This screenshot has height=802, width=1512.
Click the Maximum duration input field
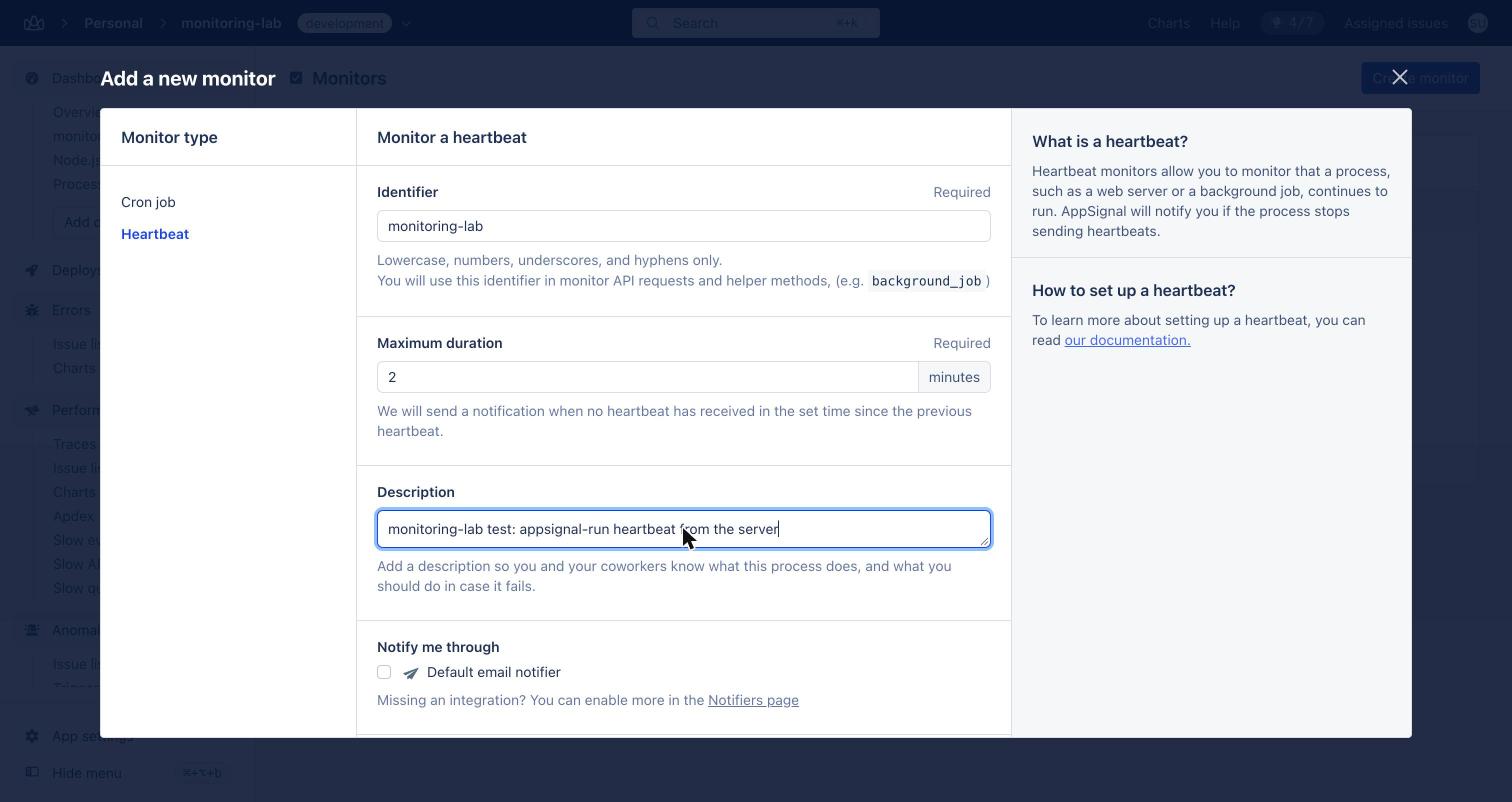tap(647, 377)
